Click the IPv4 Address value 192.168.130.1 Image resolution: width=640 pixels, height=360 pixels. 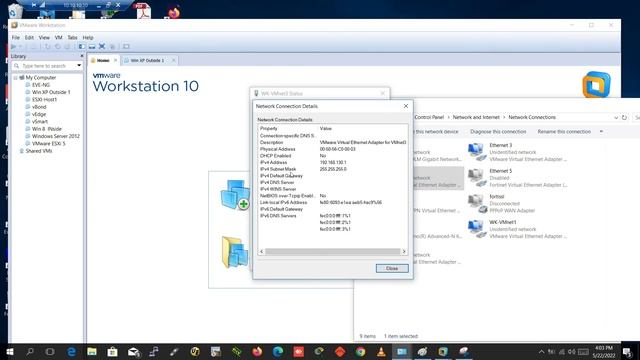point(333,162)
